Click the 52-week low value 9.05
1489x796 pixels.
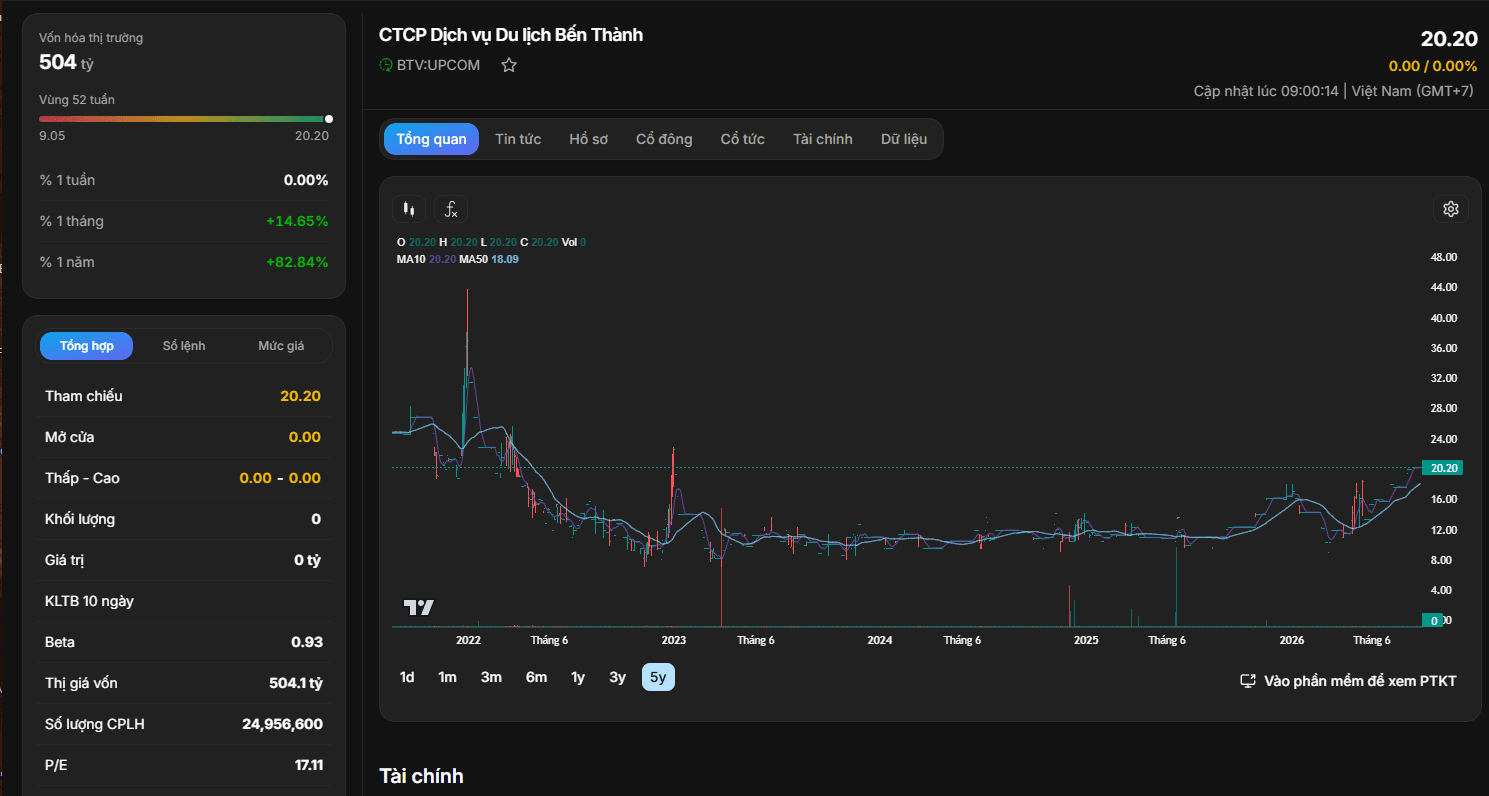[x=52, y=136]
